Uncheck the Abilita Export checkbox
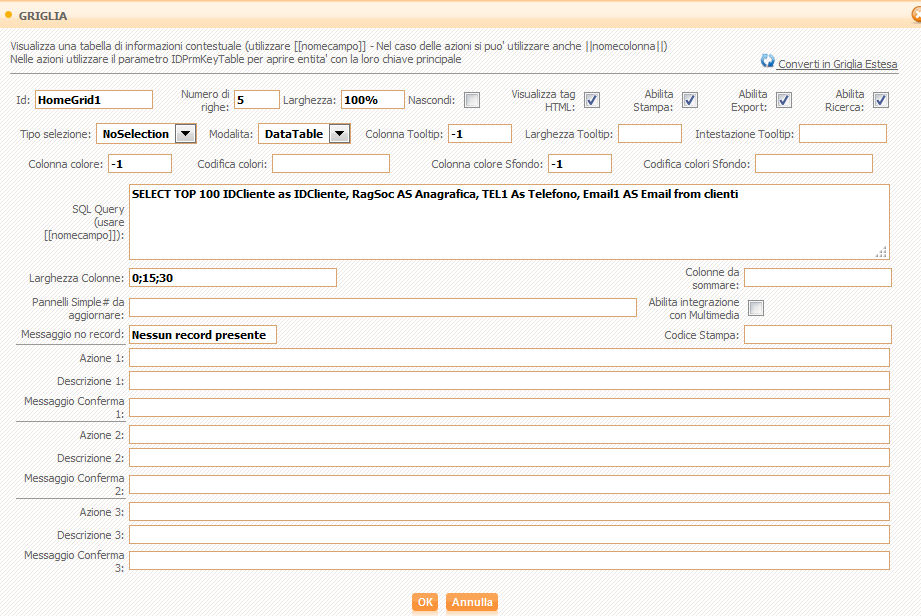This screenshot has height=616, width=921. [784, 100]
